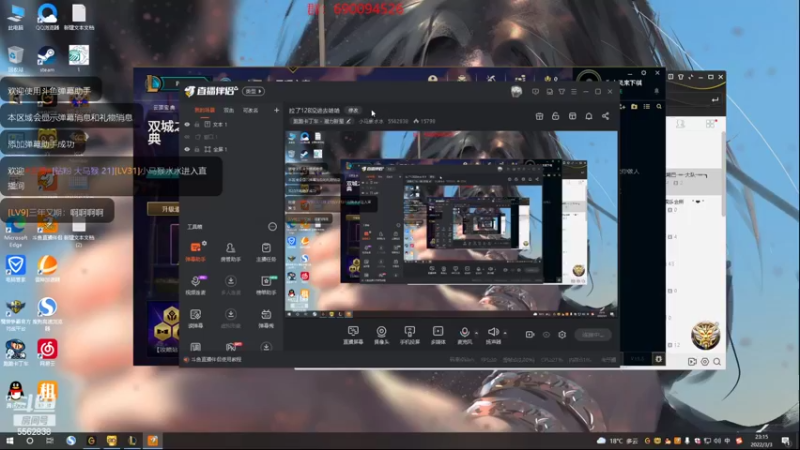The height and width of the screenshot is (450, 800).
Task: Open the layout icon left of the bell
Action: pyautogui.click(x=572, y=116)
